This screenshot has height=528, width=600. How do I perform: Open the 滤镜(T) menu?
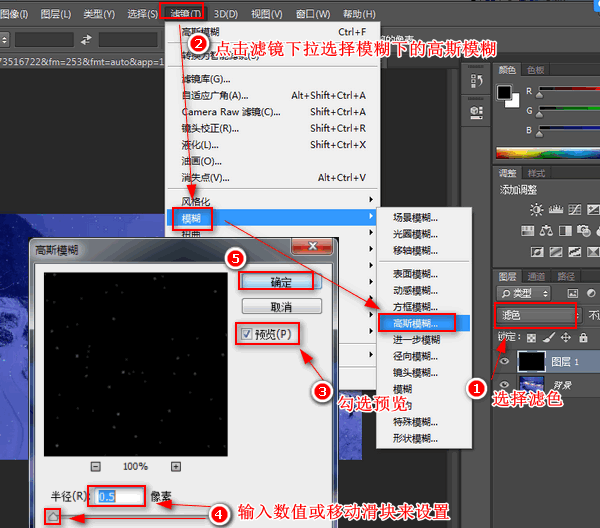[x=185, y=14]
